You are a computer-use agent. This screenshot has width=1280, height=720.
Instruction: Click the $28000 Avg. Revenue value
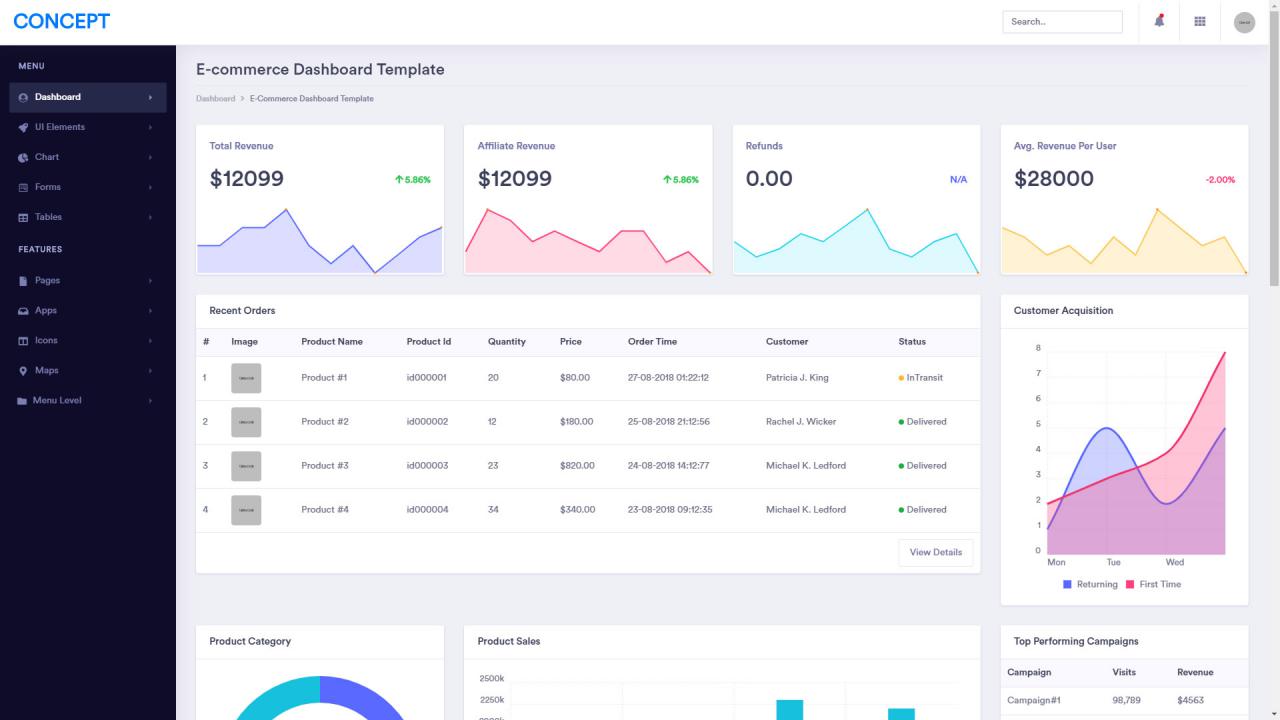coord(1054,179)
